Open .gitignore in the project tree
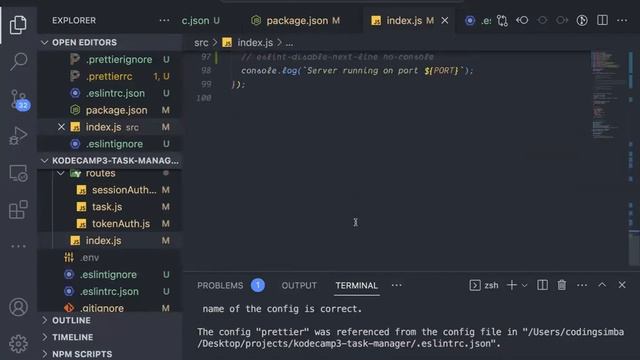 (109, 308)
